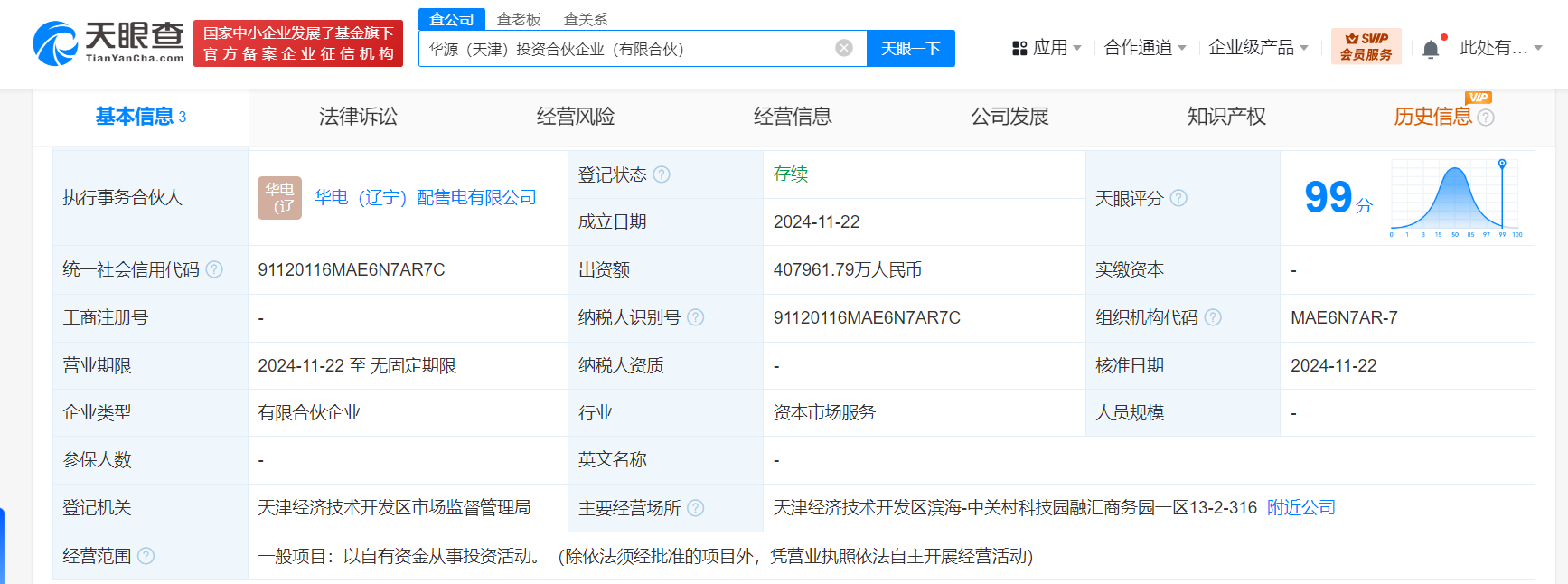This screenshot has height=584, width=1568.
Task: Open the user account dropdown 此处有…
Action: [1500, 48]
